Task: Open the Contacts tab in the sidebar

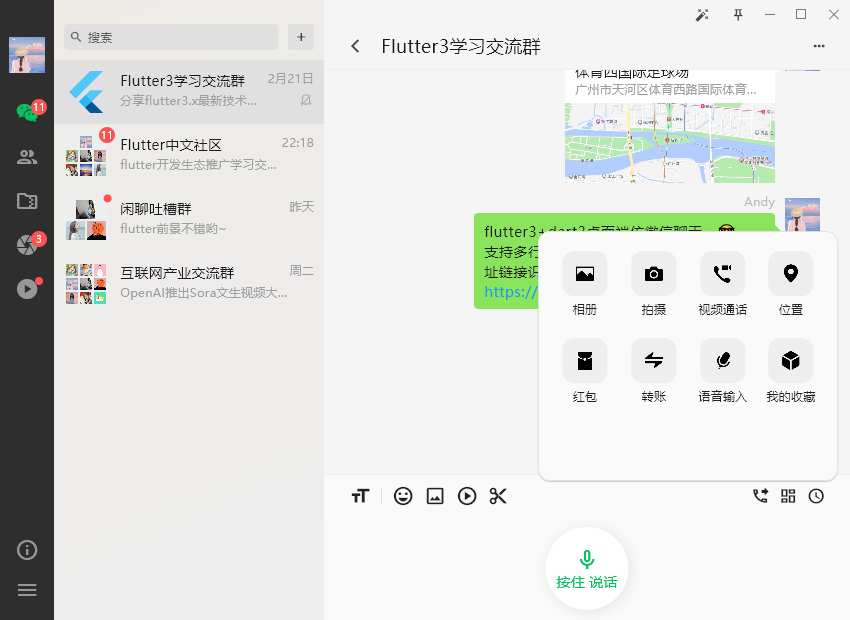Action: [27, 157]
